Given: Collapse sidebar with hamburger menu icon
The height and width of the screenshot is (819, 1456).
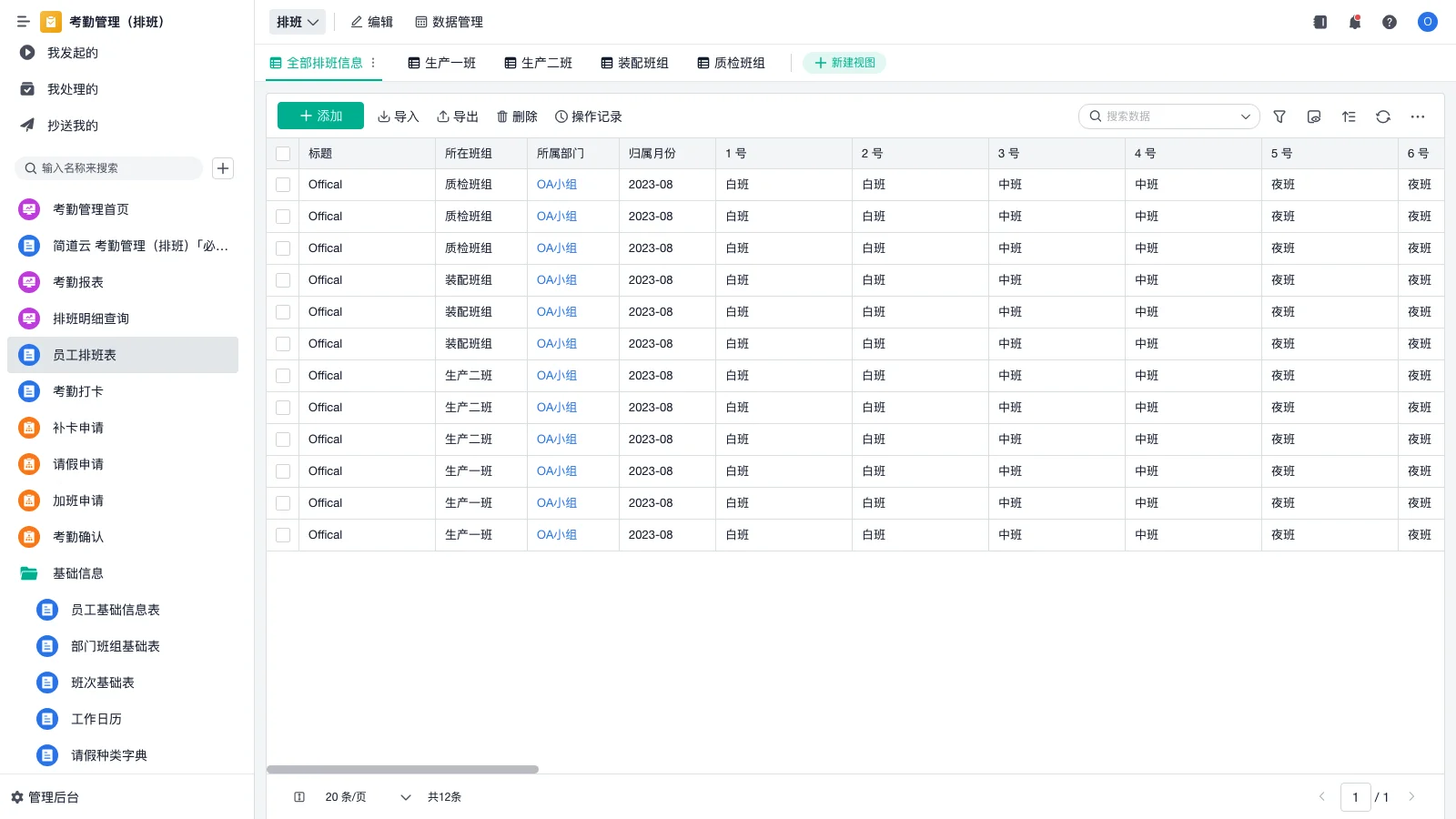Looking at the screenshot, I should click(x=24, y=22).
